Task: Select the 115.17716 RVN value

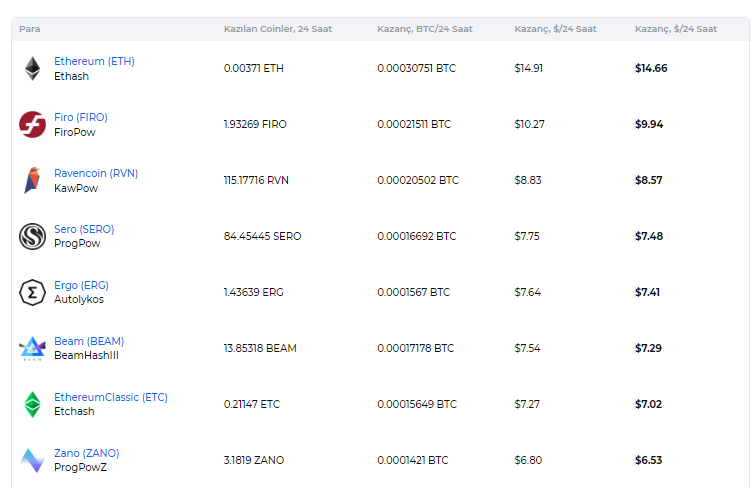Action: pyautogui.click(x=256, y=180)
